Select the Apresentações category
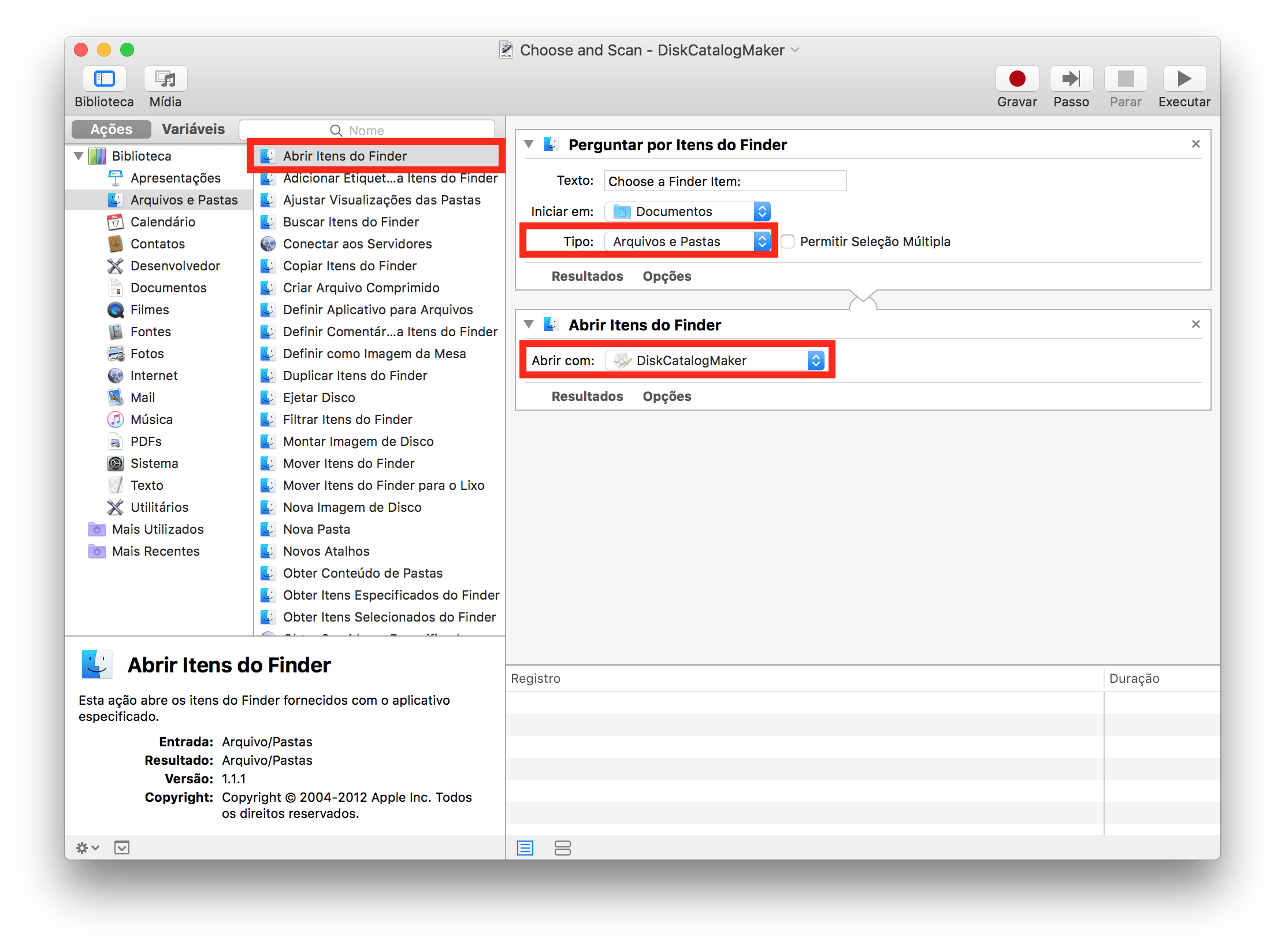Image resolution: width=1285 pixels, height=952 pixels. click(x=175, y=178)
